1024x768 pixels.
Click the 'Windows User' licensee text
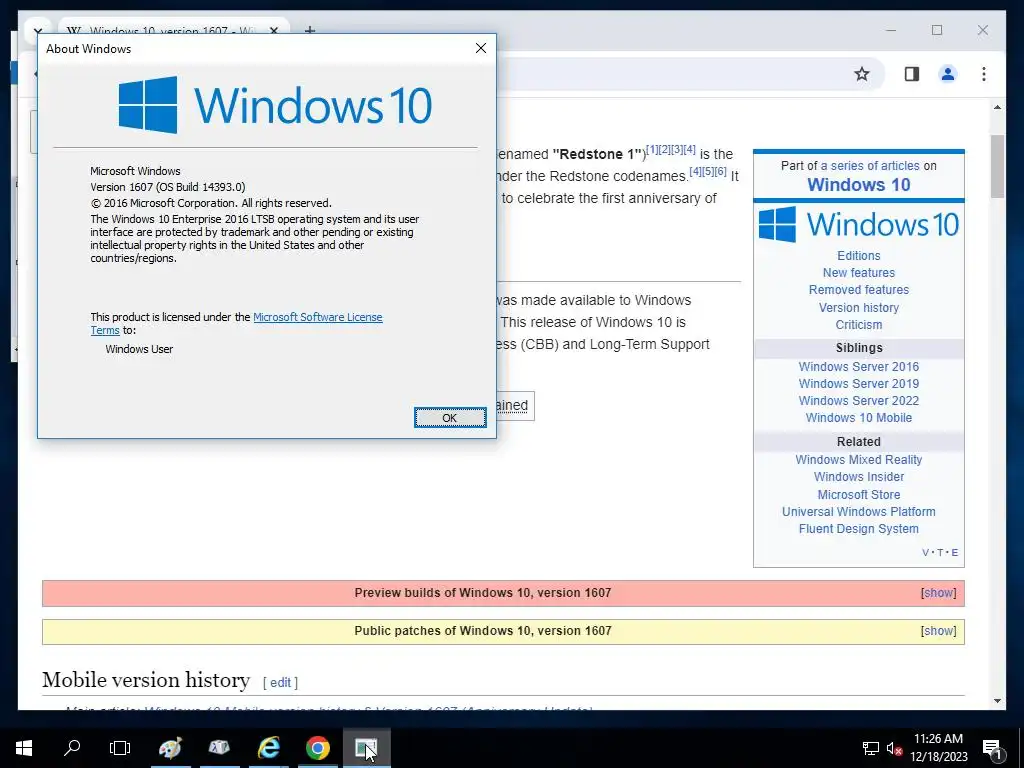click(x=139, y=349)
